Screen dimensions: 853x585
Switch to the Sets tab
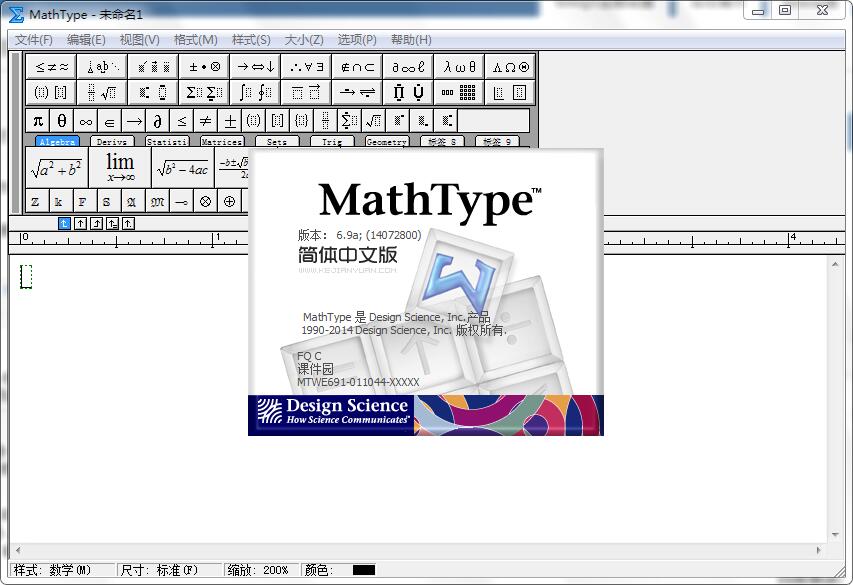[277, 141]
